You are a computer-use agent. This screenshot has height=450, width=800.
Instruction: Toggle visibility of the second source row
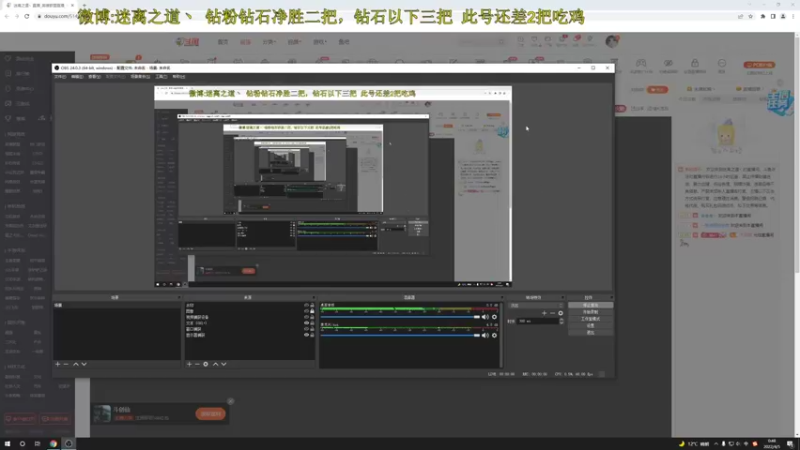pos(307,311)
